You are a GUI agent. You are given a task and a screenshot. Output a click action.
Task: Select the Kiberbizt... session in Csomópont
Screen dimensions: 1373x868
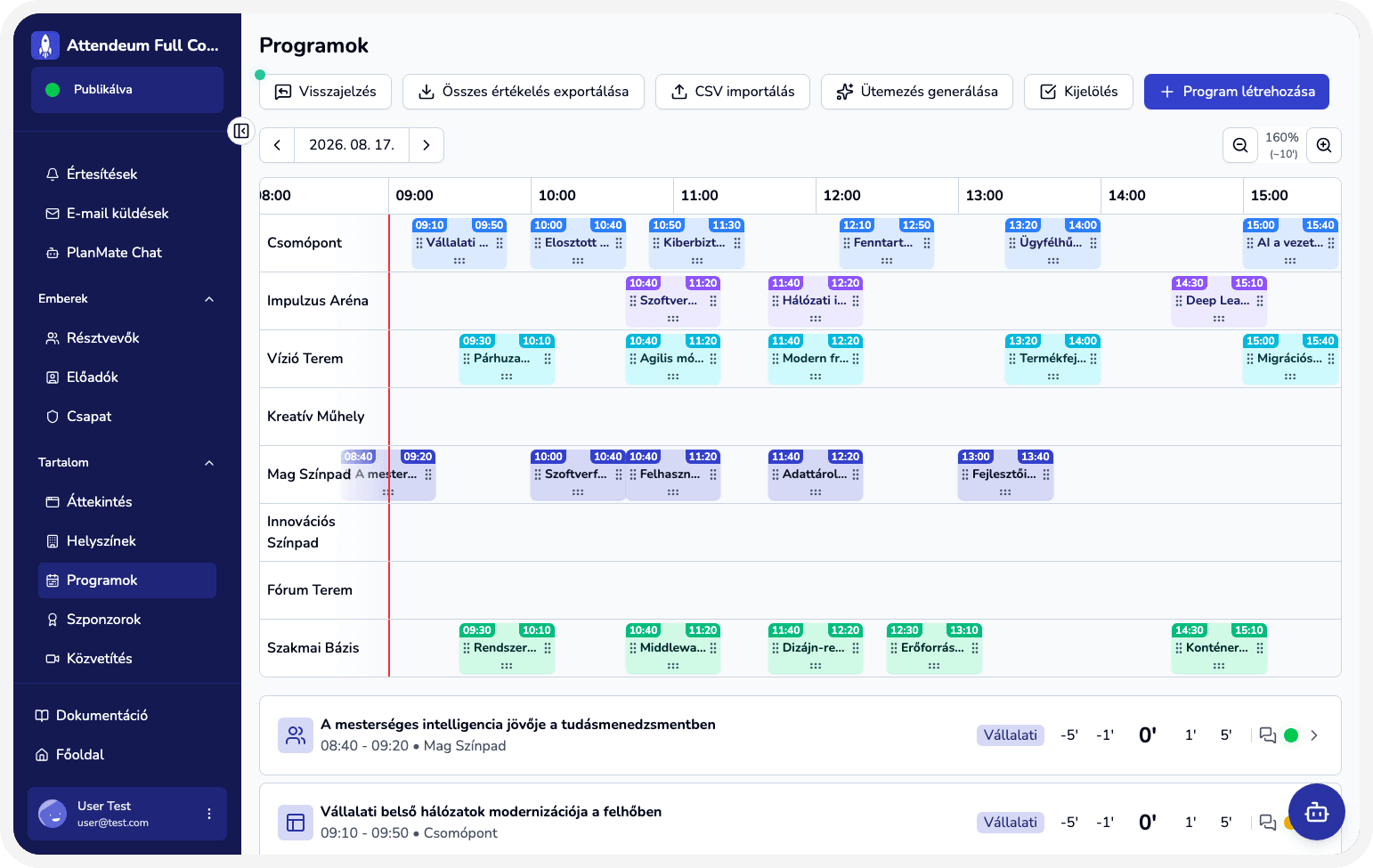(697, 243)
